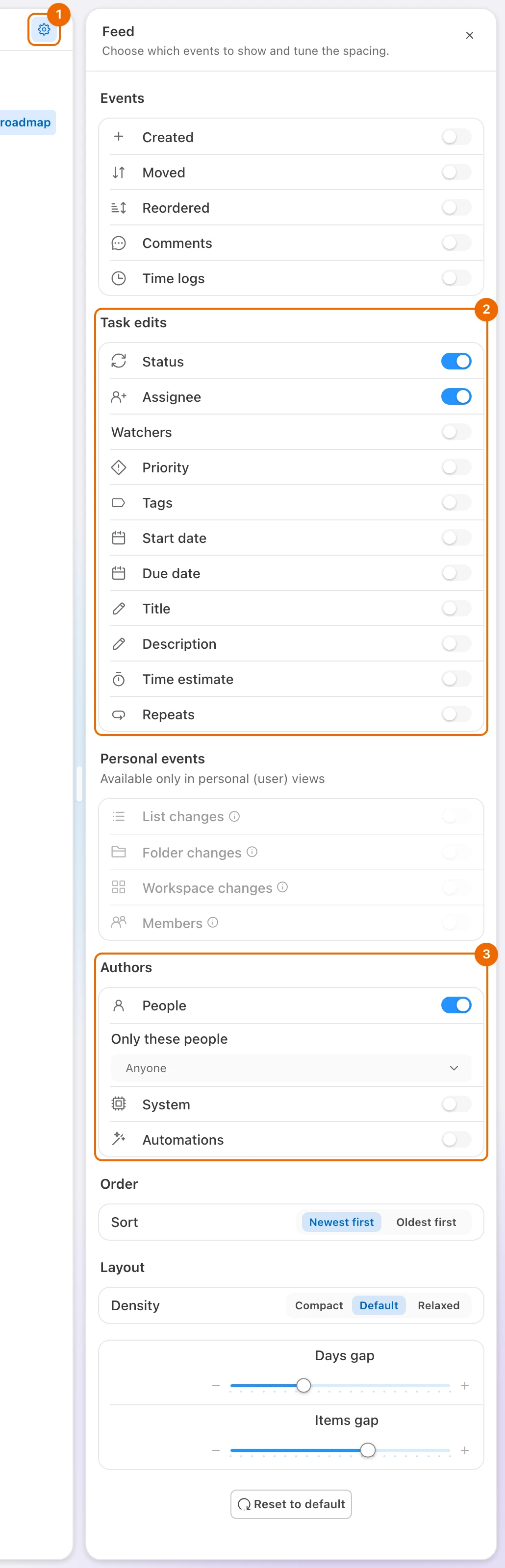Image resolution: width=505 pixels, height=1568 pixels.
Task: Click the Start date calendar icon
Action: pos(119,538)
